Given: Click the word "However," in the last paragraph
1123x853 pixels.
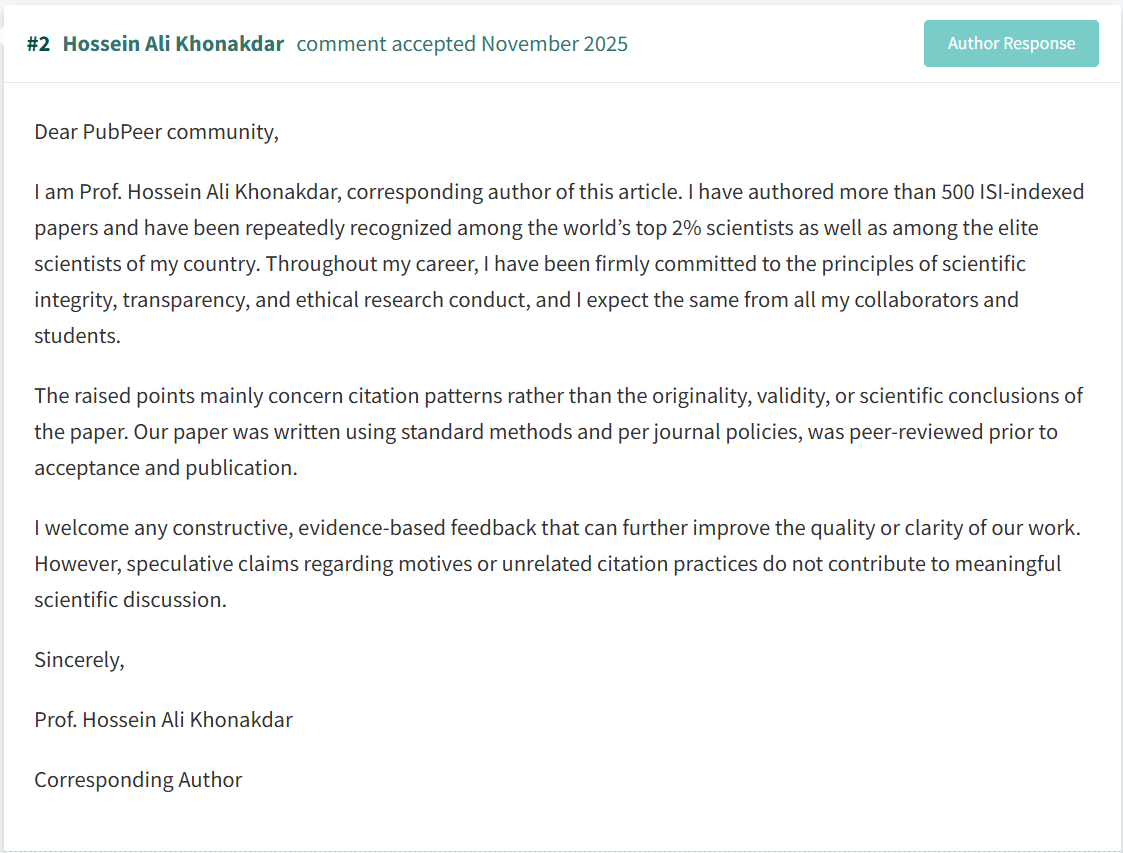Looking at the screenshot, I should click(x=77, y=564).
